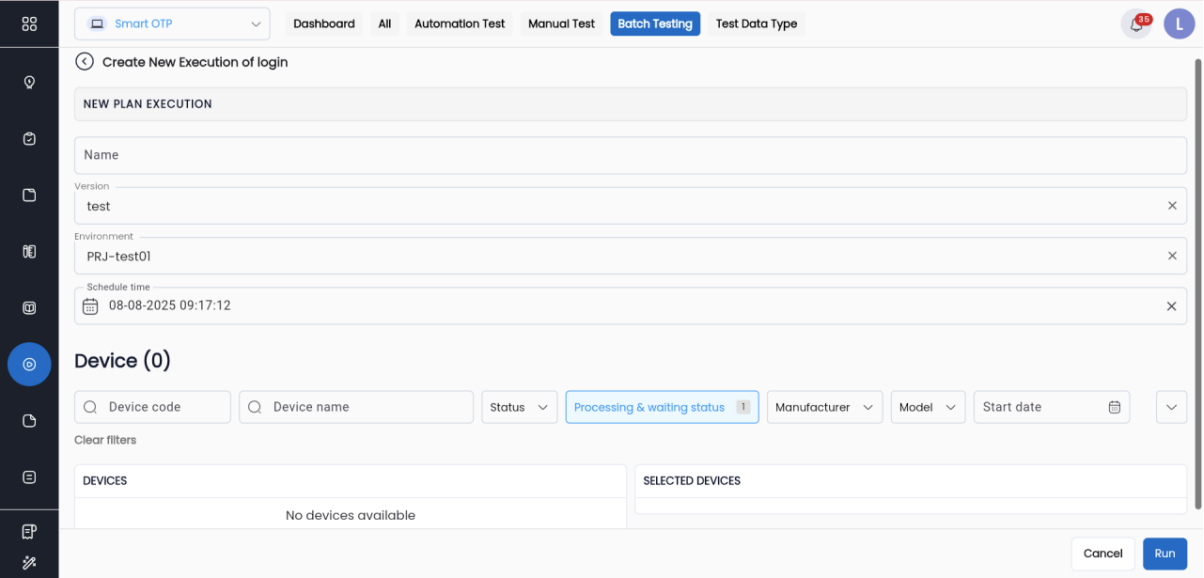Open the Status filter dropdown
The height and width of the screenshot is (578, 1204).
[519, 407]
